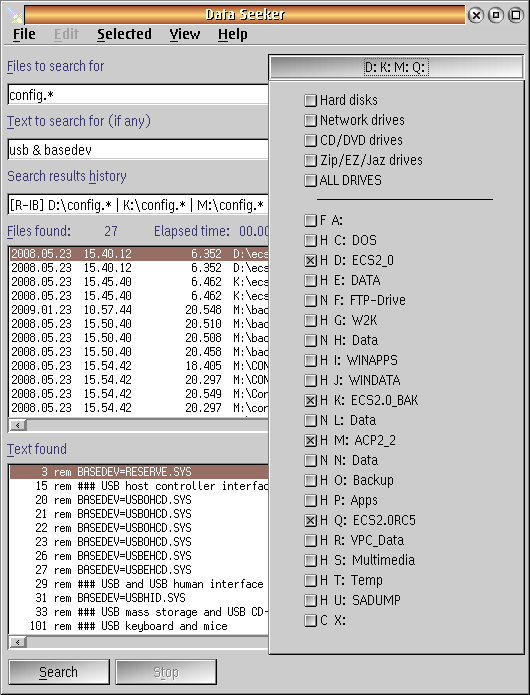This screenshot has width=530, height=695.
Task: Check the R: VPC_Data drive checkbox
Action: 311,540
